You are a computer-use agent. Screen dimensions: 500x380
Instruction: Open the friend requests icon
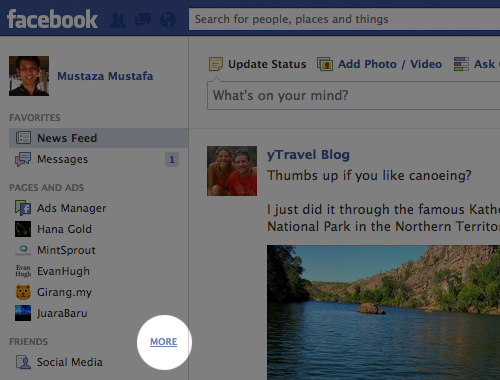118,20
